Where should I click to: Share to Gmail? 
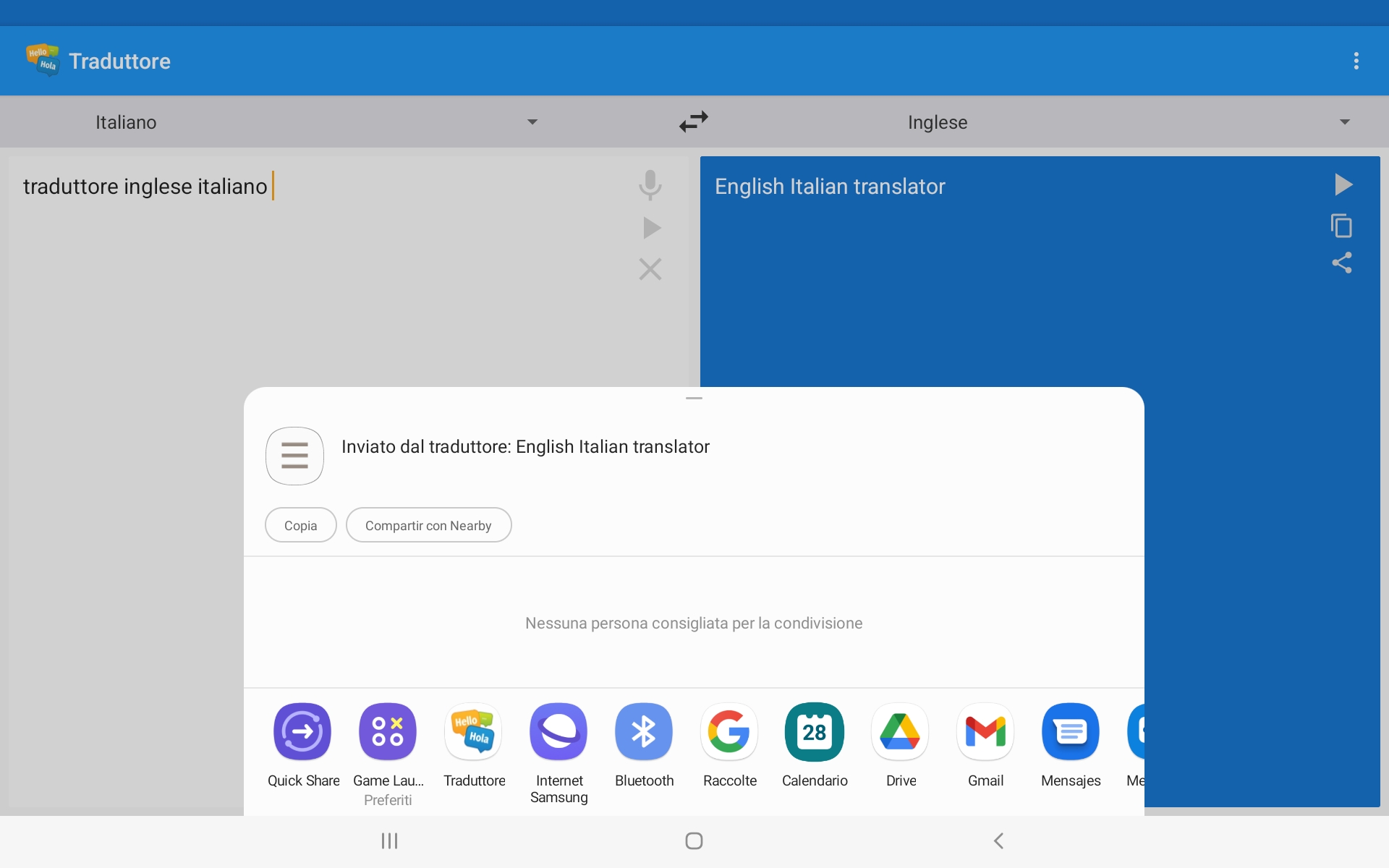[x=985, y=746]
